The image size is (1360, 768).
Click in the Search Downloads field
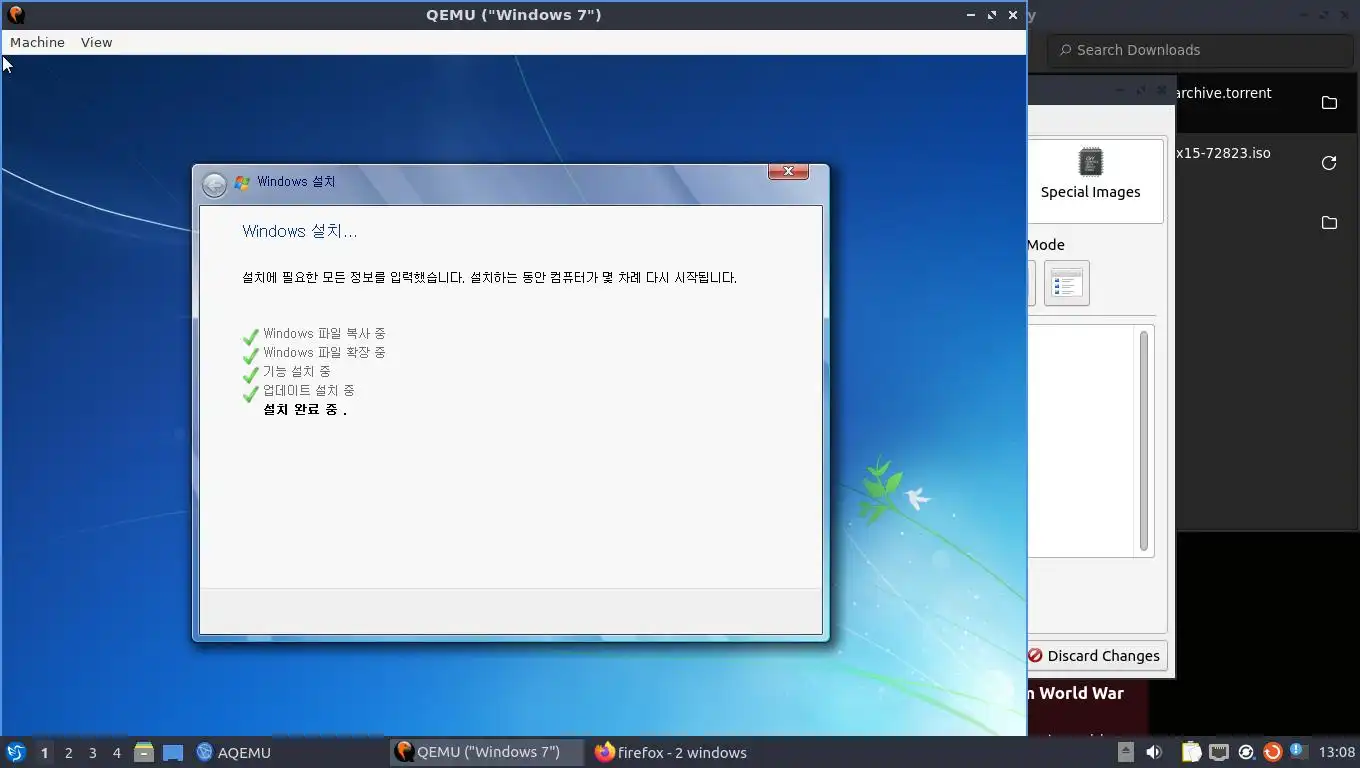pos(1200,50)
